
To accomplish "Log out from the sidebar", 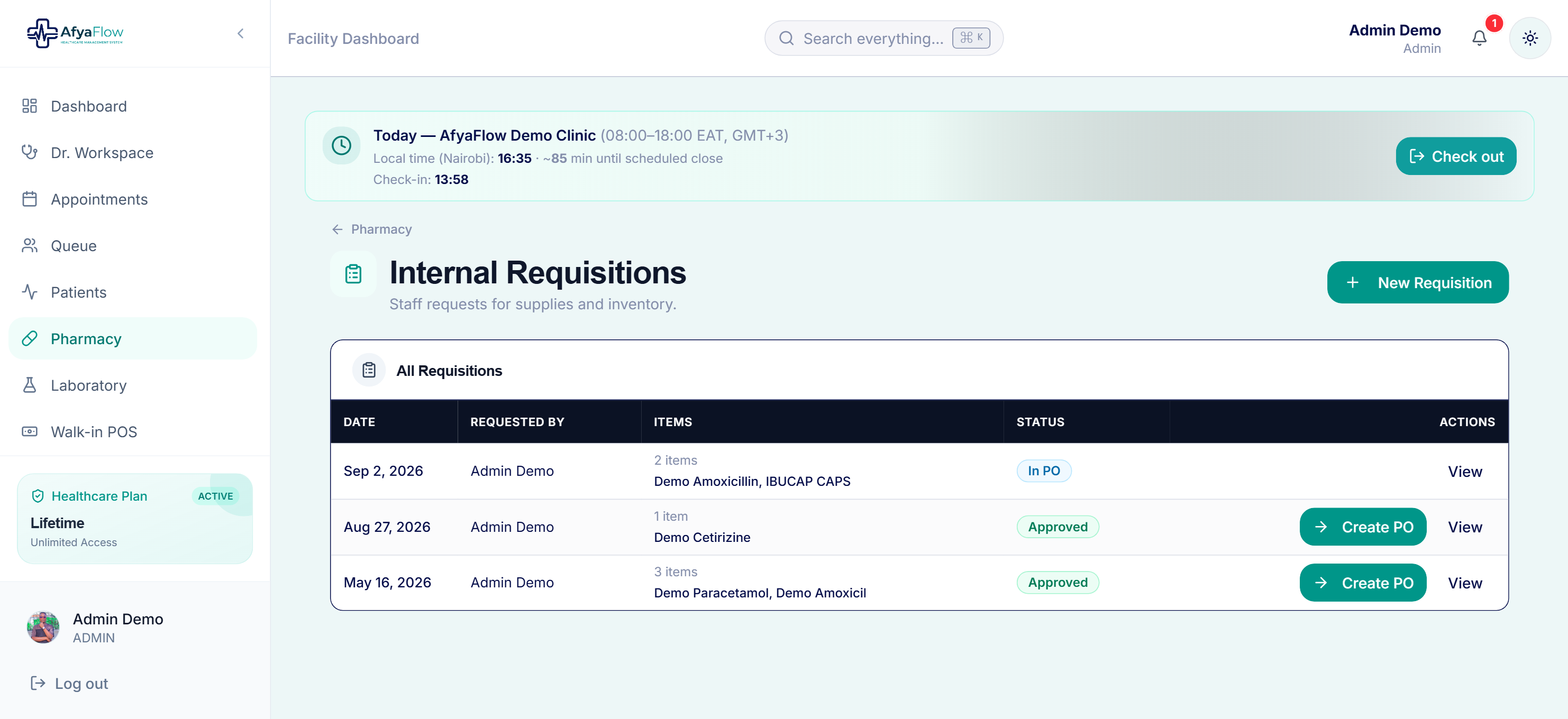I will click(69, 683).
